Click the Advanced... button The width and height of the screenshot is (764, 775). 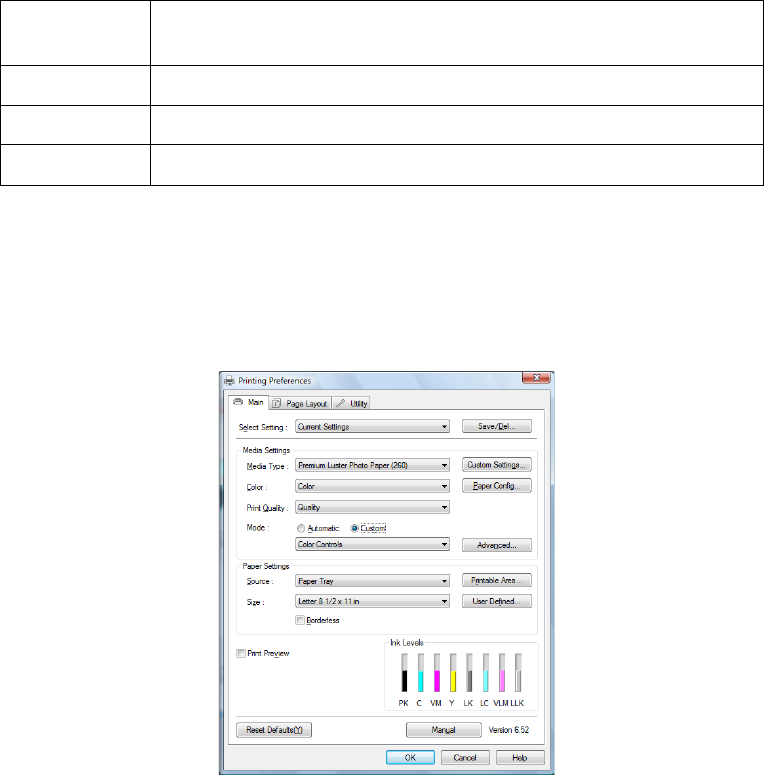pyautogui.click(x=496, y=545)
